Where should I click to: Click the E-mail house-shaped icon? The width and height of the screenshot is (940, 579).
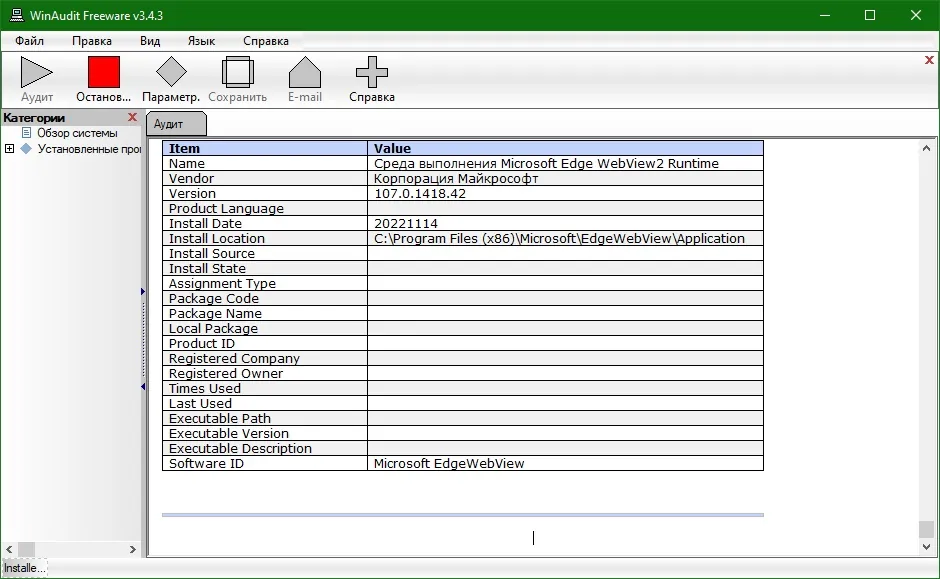coord(305,72)
